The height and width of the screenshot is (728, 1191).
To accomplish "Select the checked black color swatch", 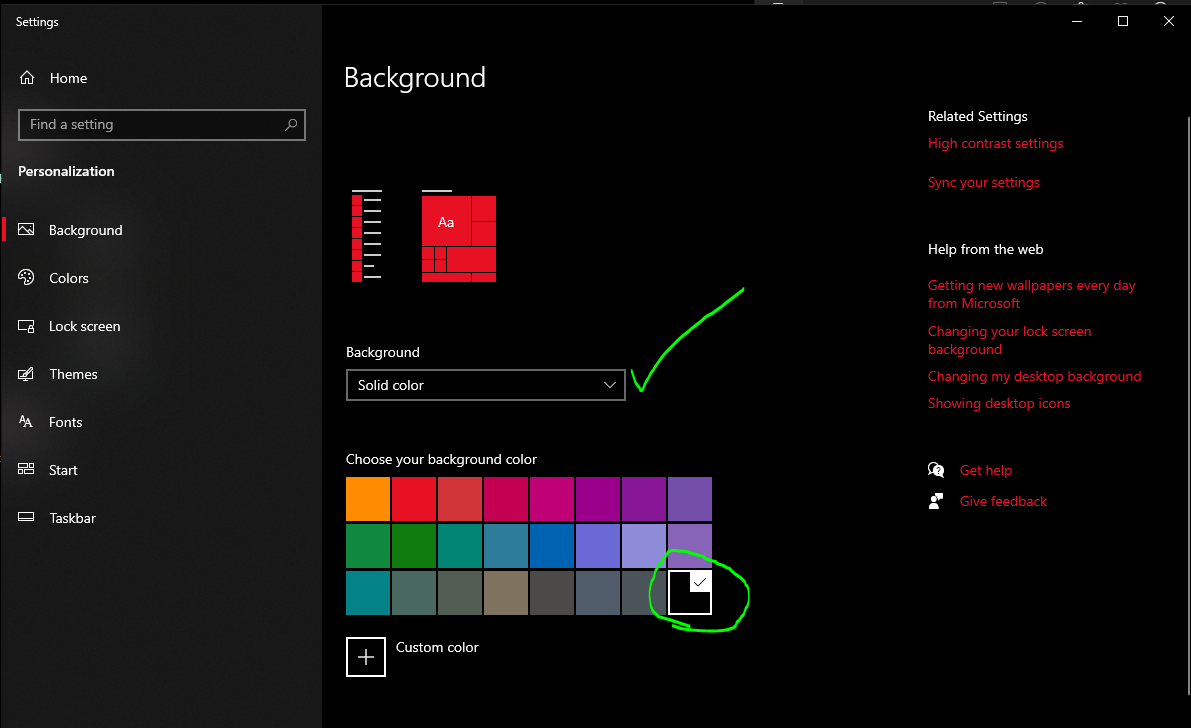I will coord(689,593).
